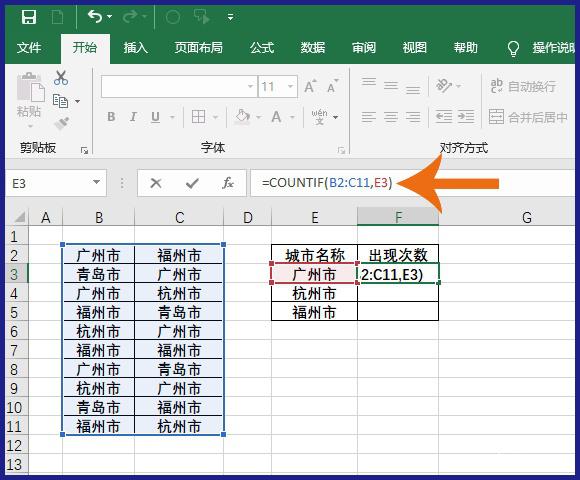Click the Decrease Indent icon
The image size is (580, 480).
click(444, 117)
